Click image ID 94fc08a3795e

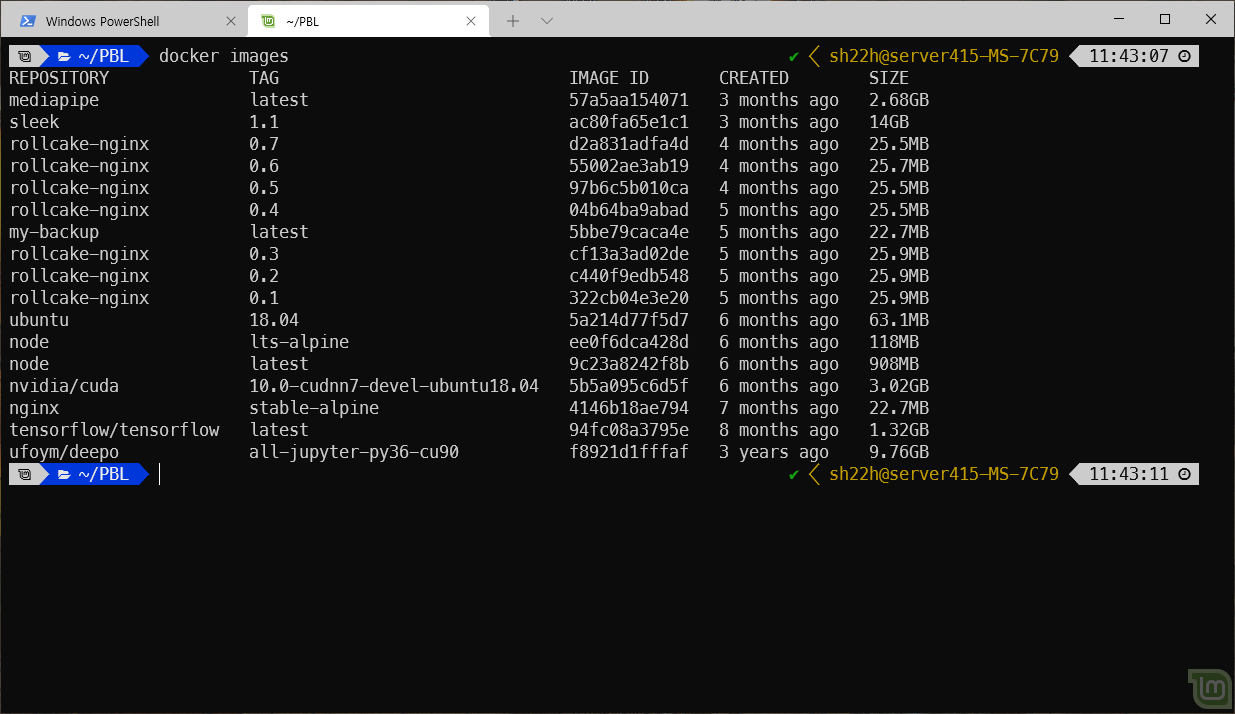click(x=629, y=430)
